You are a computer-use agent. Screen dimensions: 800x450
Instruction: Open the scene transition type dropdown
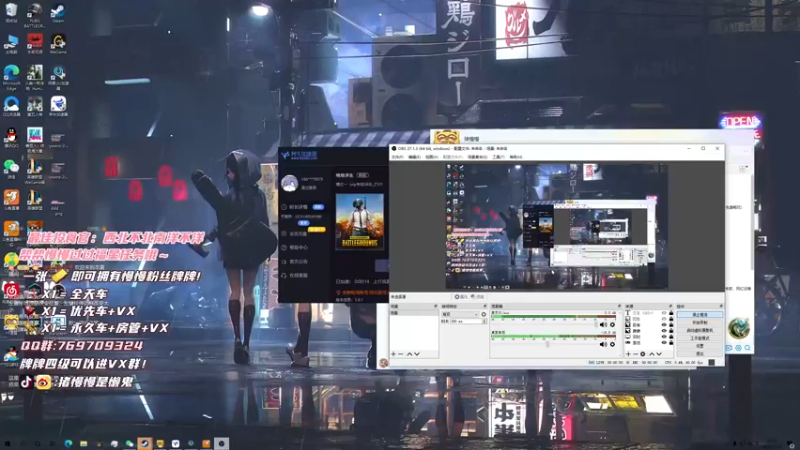(x=460, y=314)
